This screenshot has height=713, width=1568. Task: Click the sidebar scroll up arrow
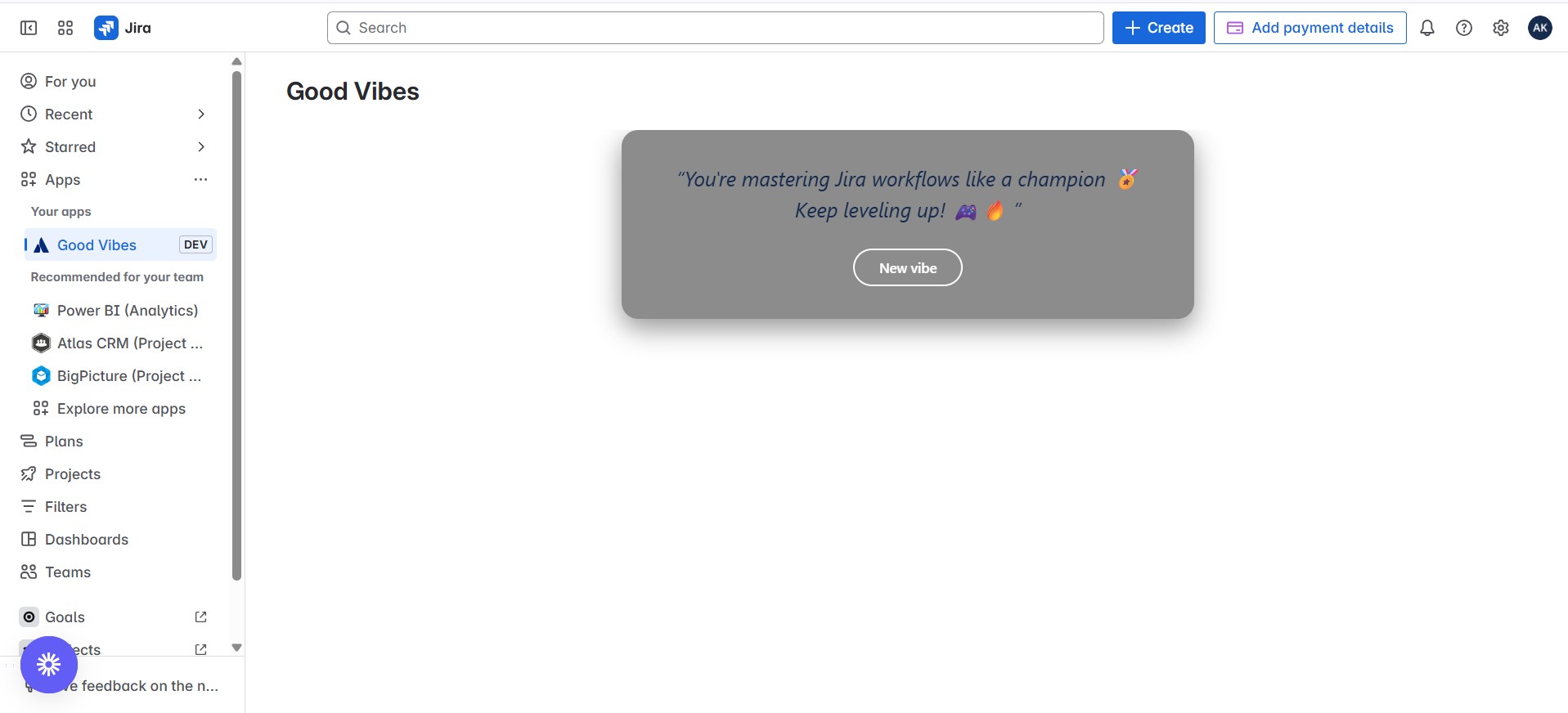click(x=237, y=61)
